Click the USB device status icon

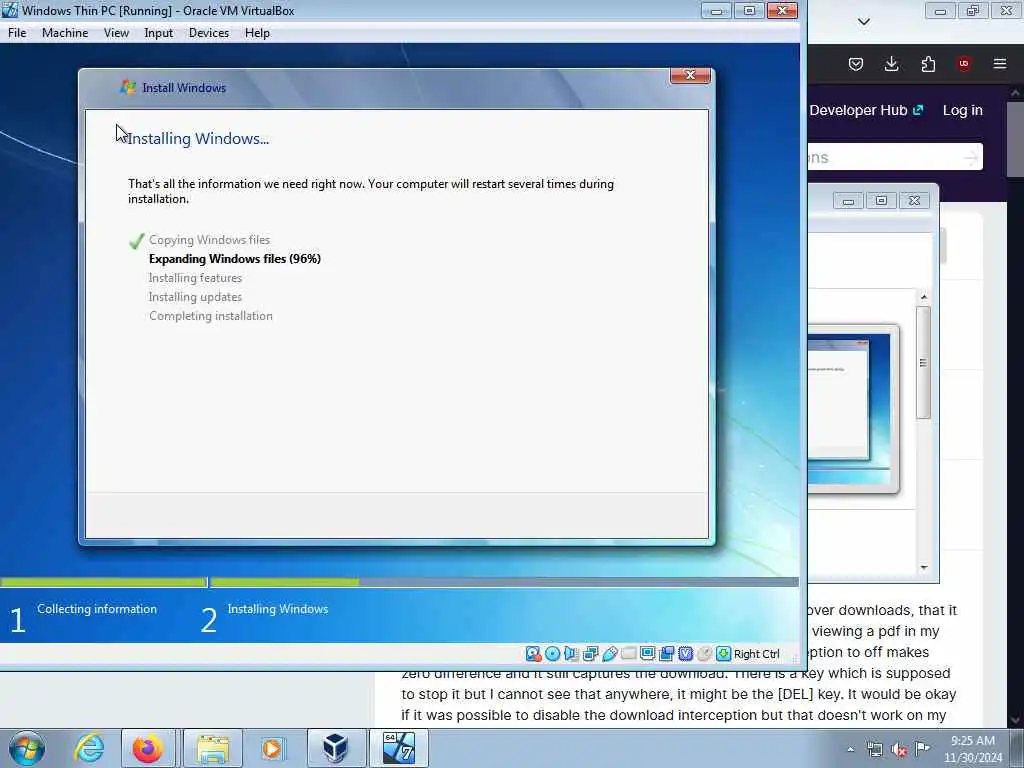click(609, 654)
